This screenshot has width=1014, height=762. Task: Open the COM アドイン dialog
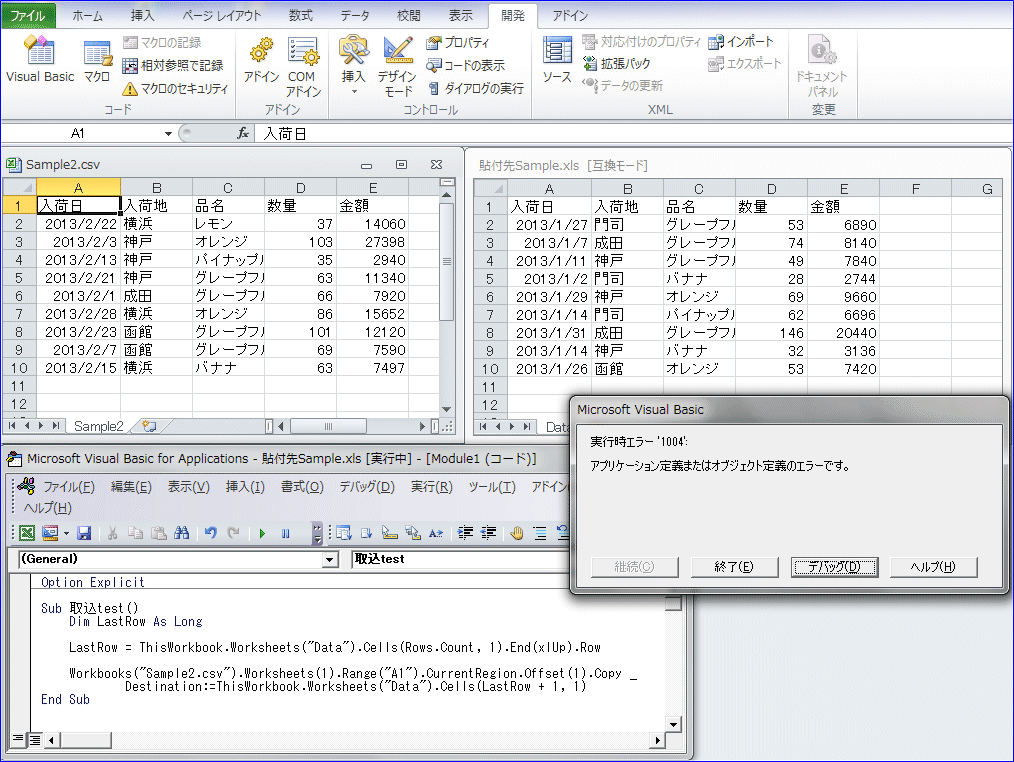point(302,66)
